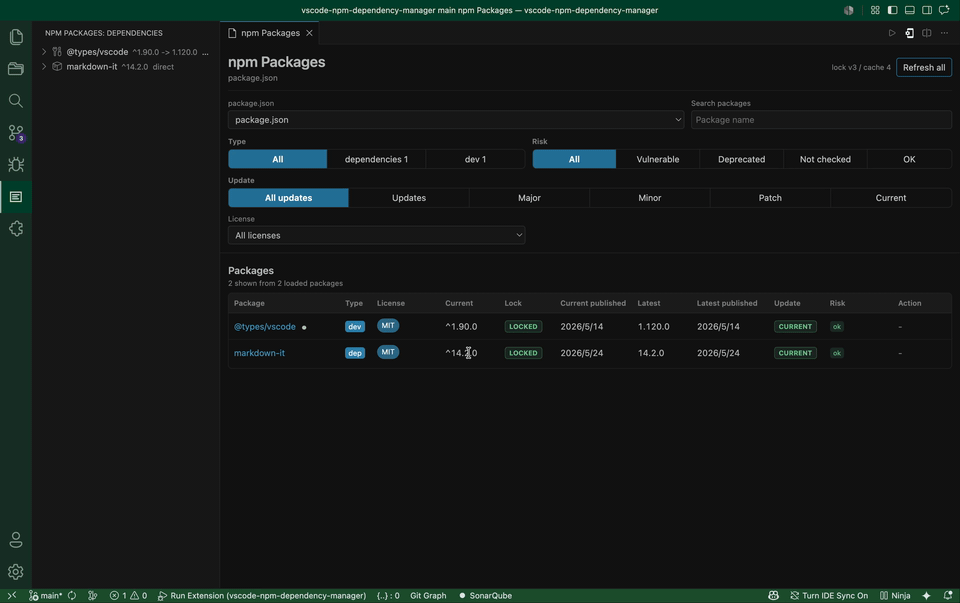Toggle the secondary sidebar layout icon

click(927, 10)
